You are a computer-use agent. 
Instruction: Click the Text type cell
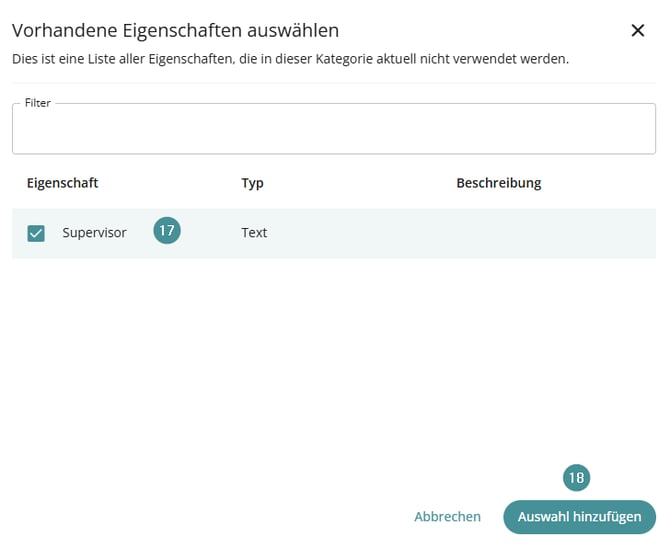pyautogui.click(x=254, y=233)
